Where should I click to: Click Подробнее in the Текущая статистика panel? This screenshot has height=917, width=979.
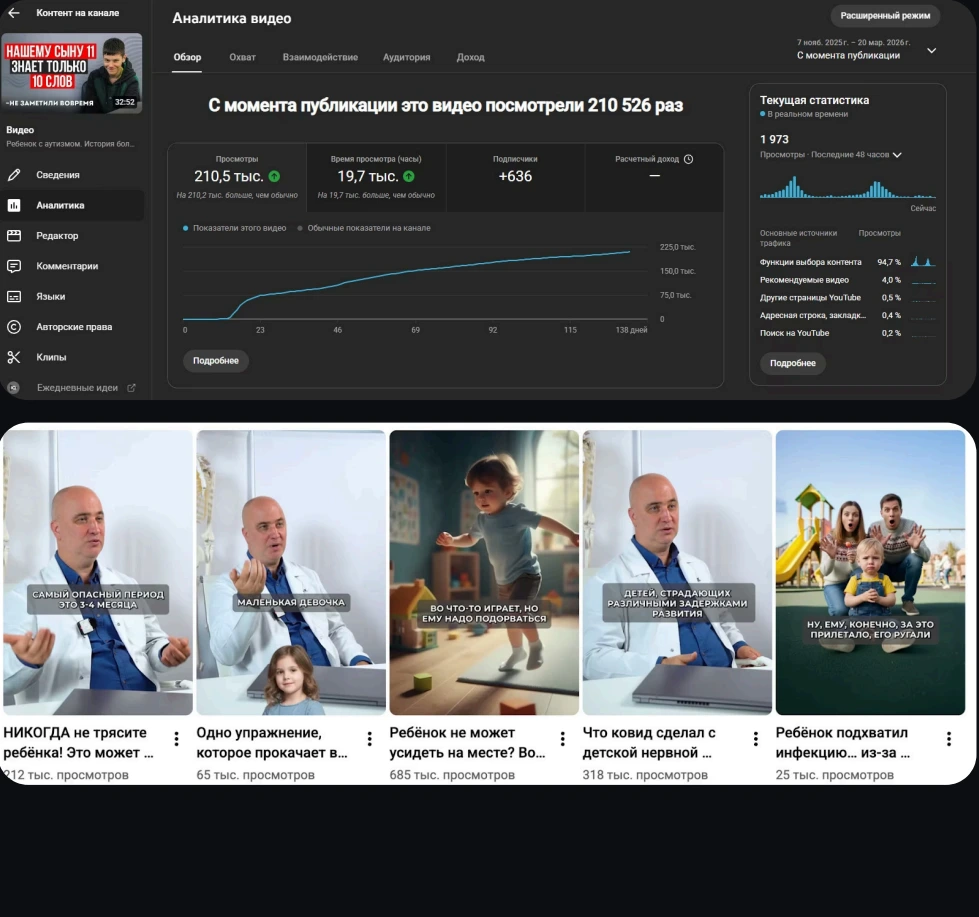tap(792, 363)
